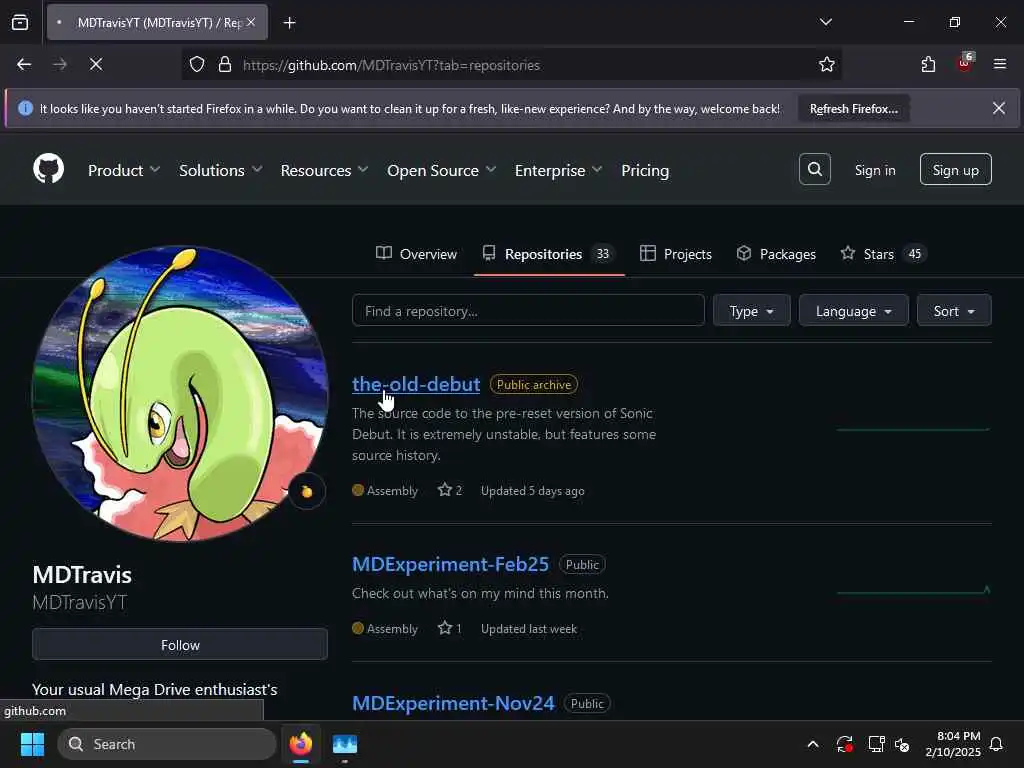
Task: Click the muted volume tray icon
Action: tap(902, 744)
